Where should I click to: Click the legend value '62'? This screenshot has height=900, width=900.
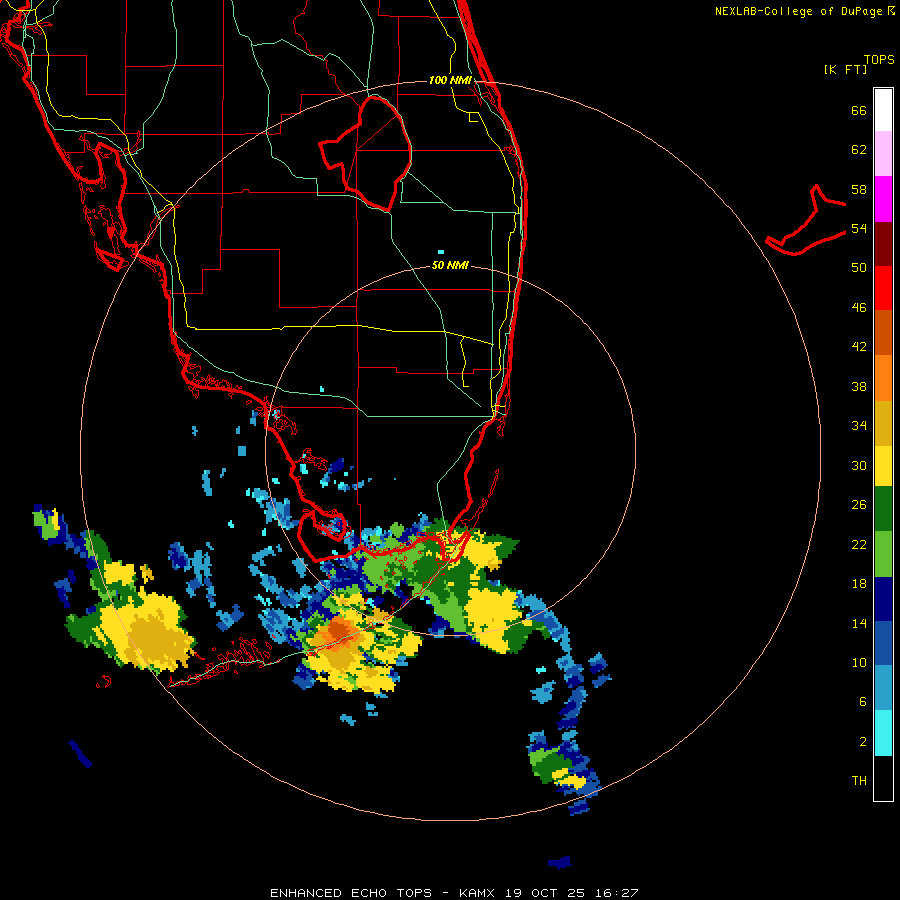(x=859, y=150)
